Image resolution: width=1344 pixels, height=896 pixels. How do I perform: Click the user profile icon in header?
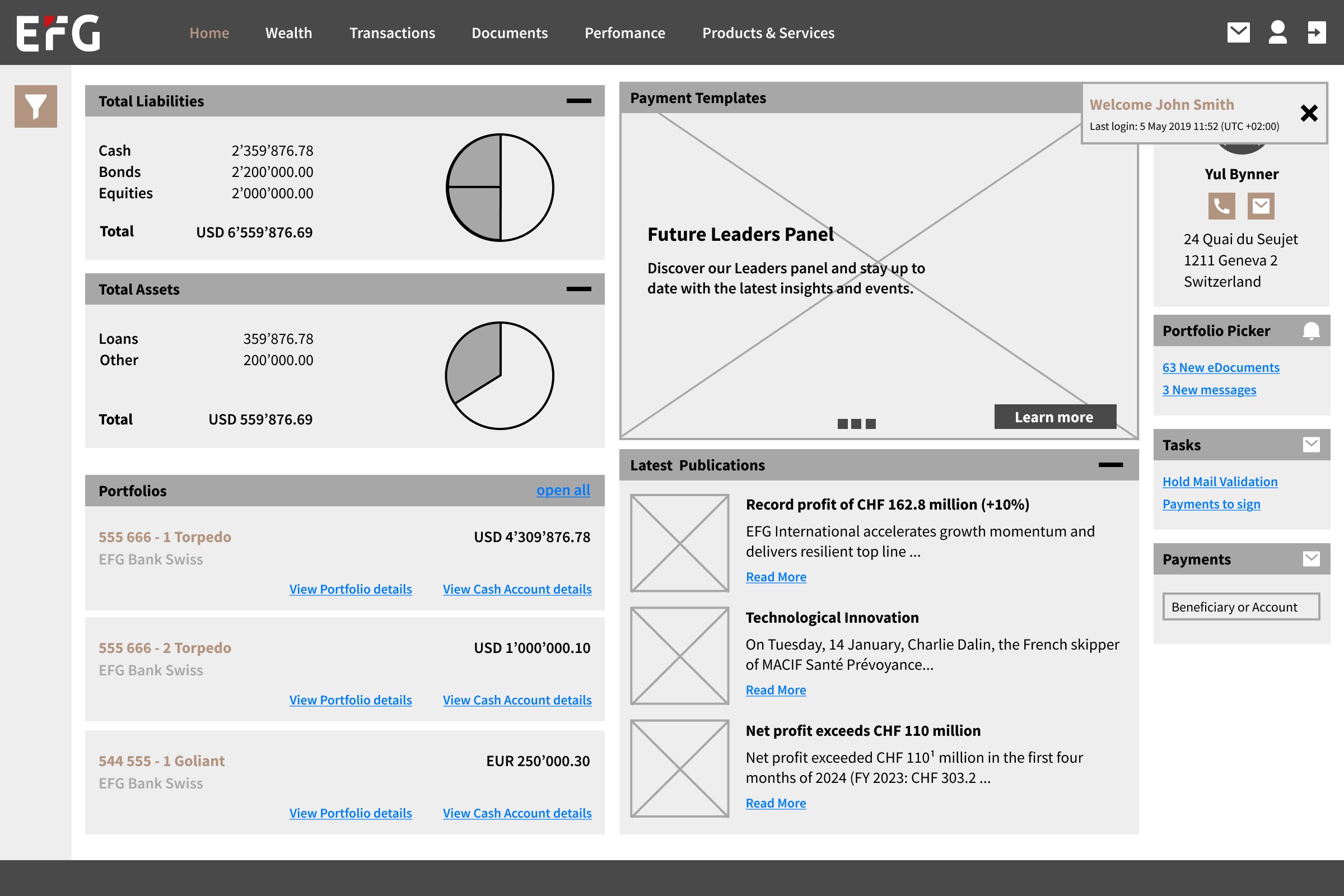(x=1277, y=32)
